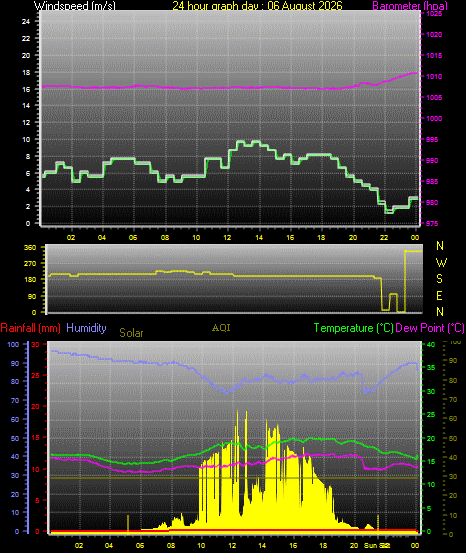
Task: Click the 360 degree wind direction label
Action: pyautogui.click(x=30, y=248)
